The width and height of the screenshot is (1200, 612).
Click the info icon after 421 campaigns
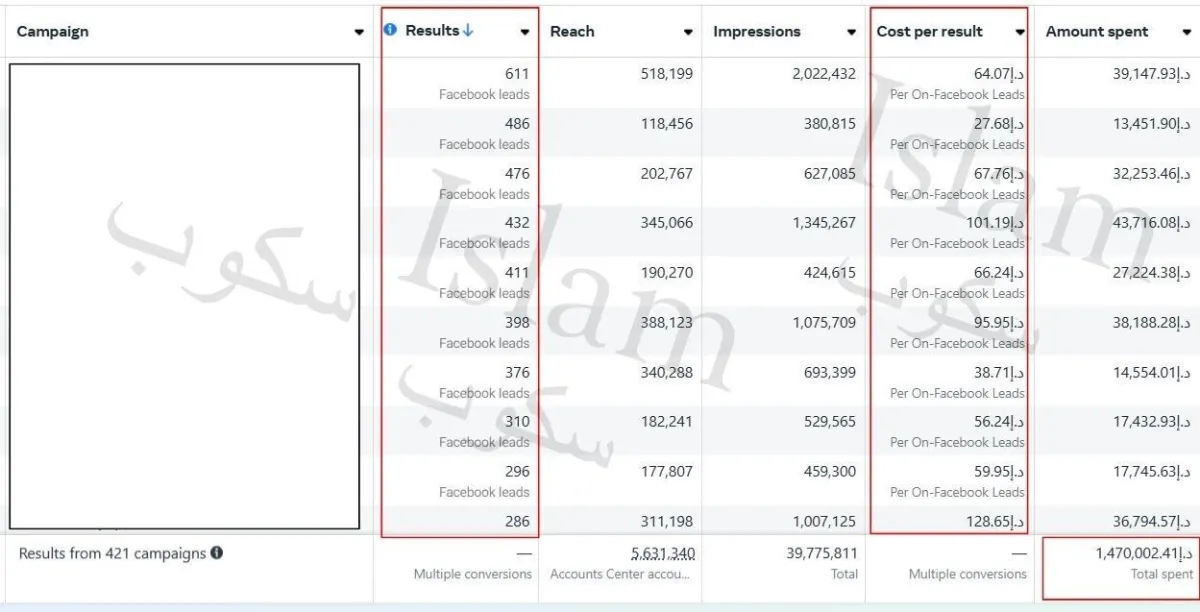pyautogui.click(x=216, y=553)
